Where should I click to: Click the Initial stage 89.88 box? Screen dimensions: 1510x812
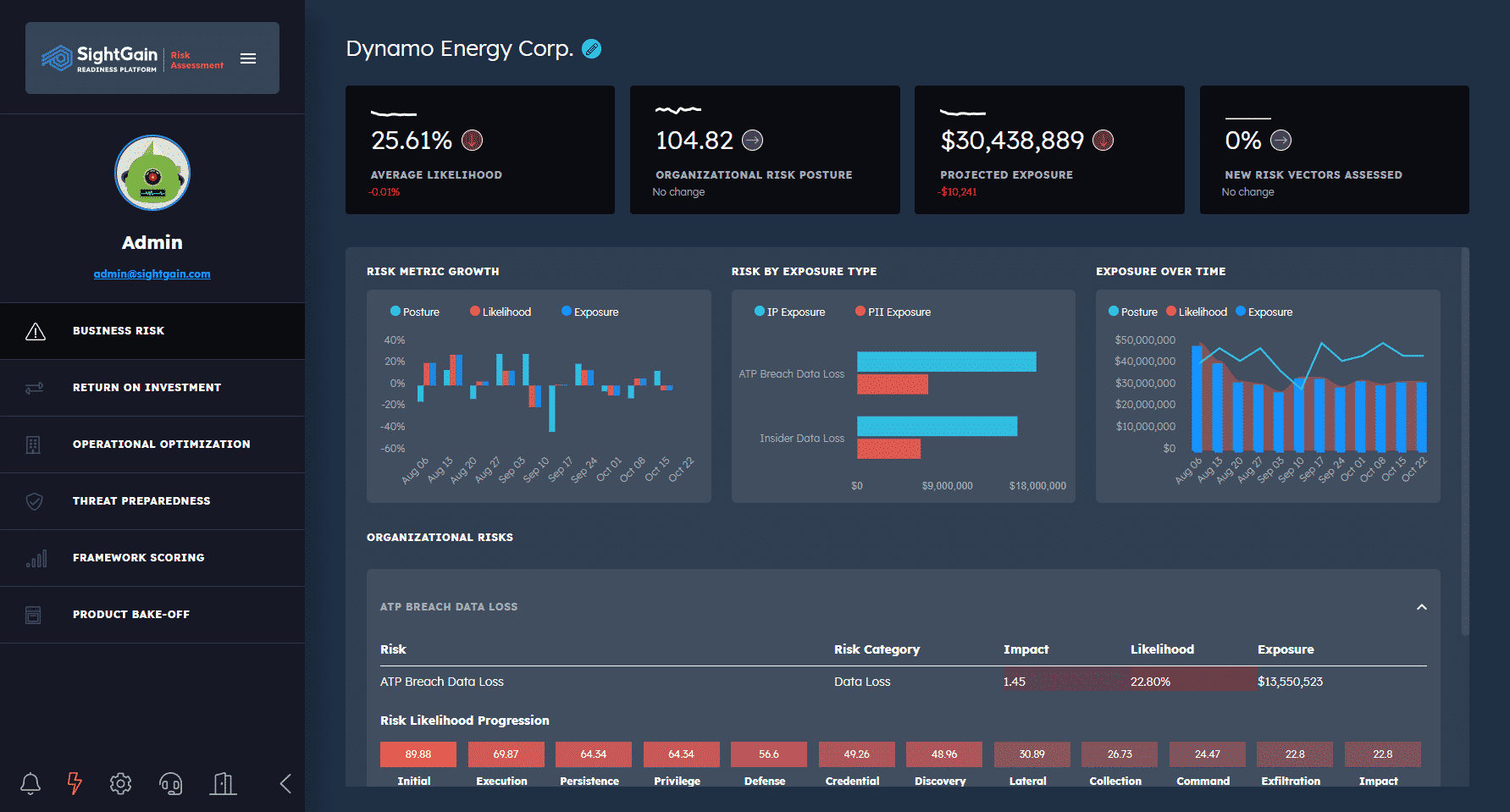coord(418,754)
